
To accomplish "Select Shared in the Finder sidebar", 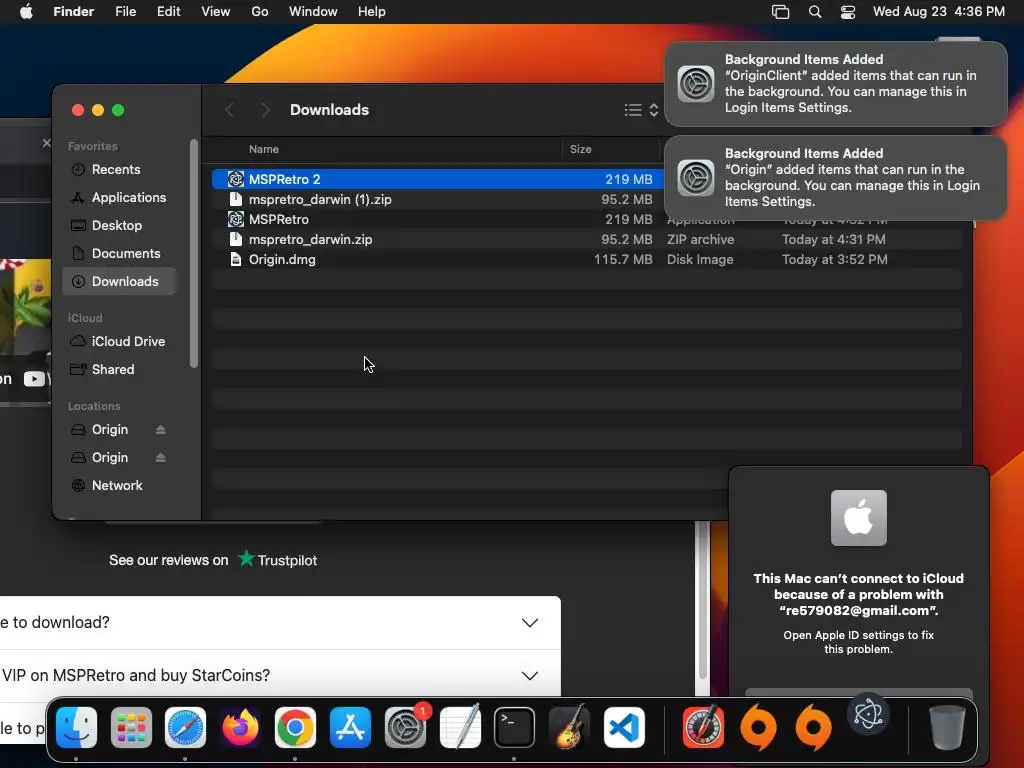I will tap(120, 370).
